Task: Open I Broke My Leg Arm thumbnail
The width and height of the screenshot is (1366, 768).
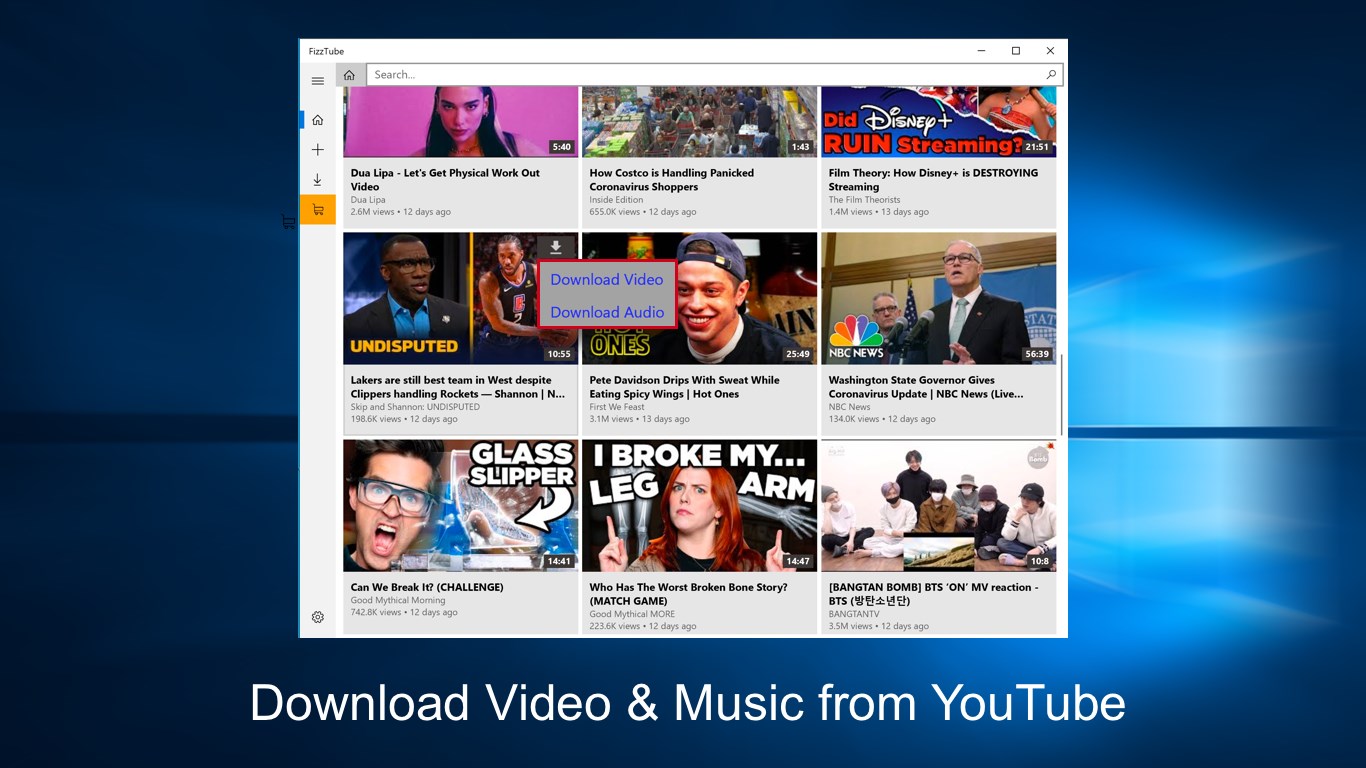Action: click(699, 506)
